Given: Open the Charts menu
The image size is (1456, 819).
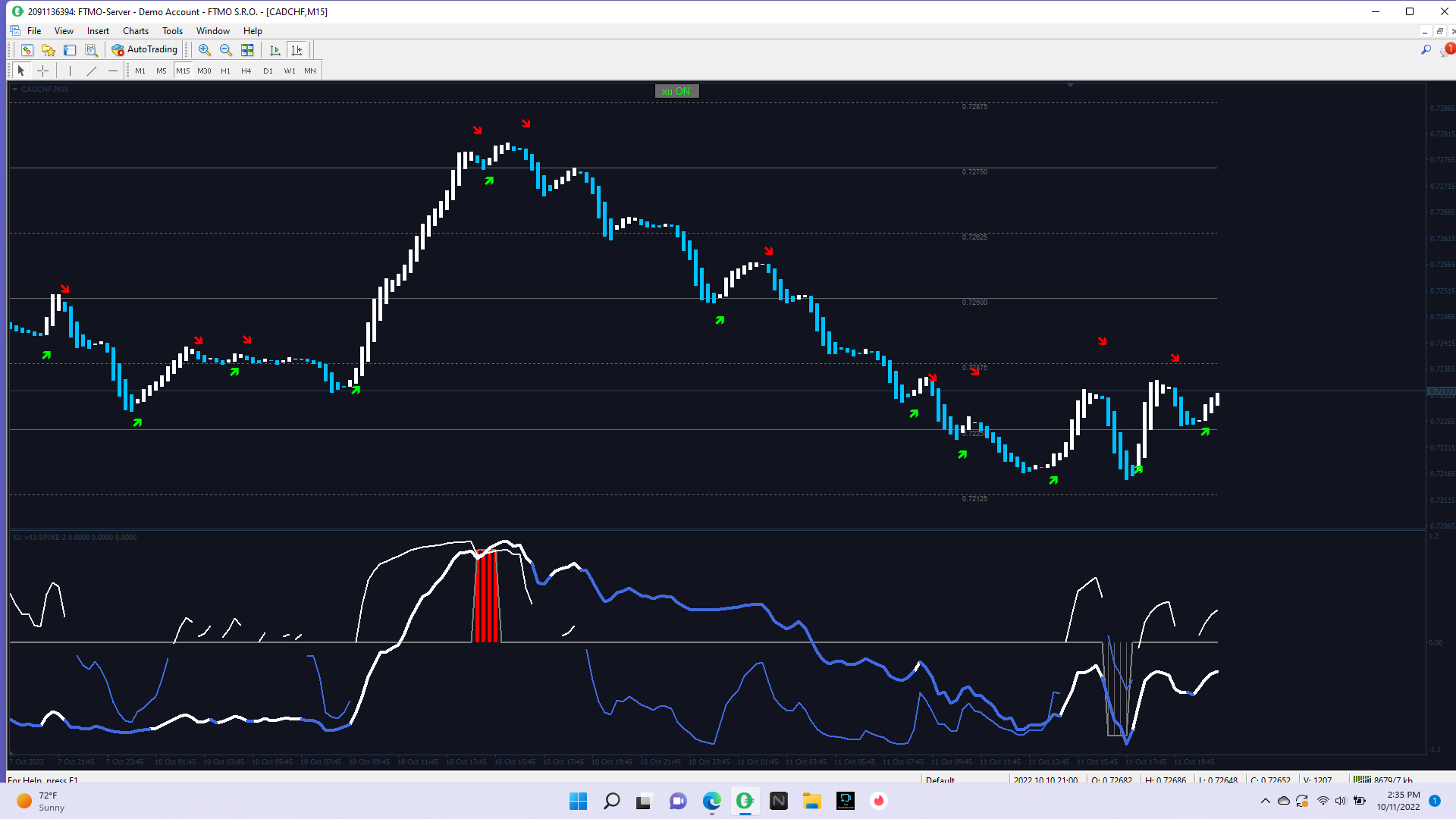Looking at the screenshot, I should (136, 31).
